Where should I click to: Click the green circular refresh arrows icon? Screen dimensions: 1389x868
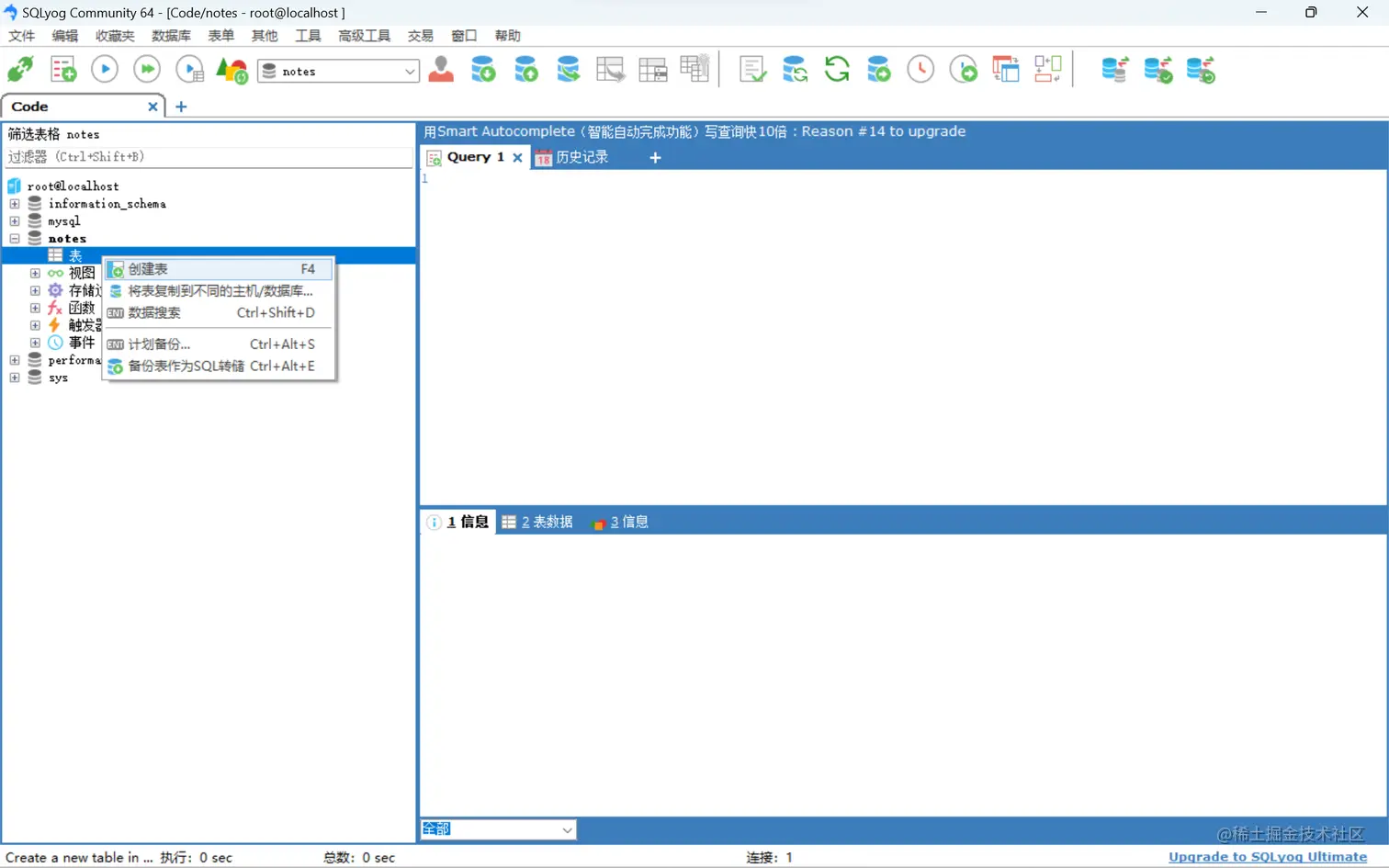tap(837, 70)
